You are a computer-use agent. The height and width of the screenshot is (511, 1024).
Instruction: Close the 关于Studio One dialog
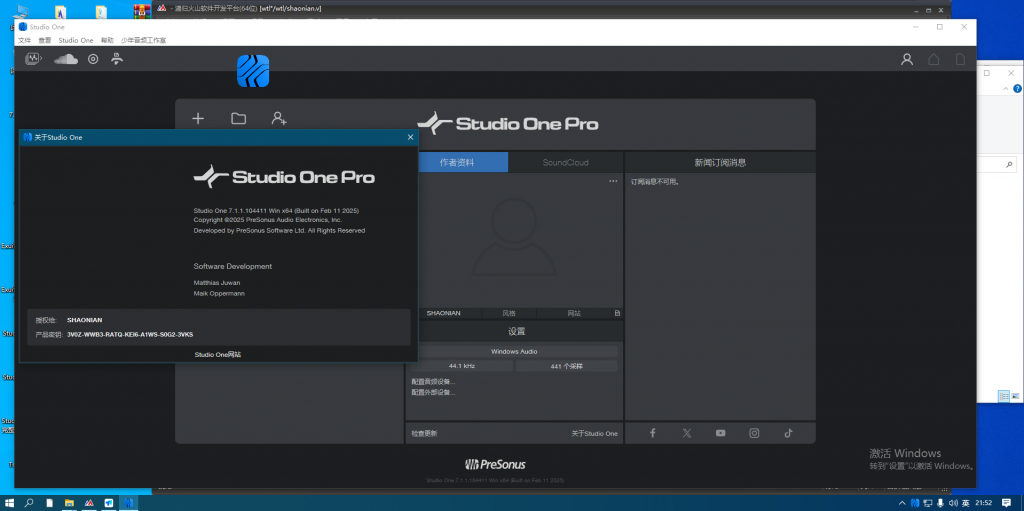[410, 137]
